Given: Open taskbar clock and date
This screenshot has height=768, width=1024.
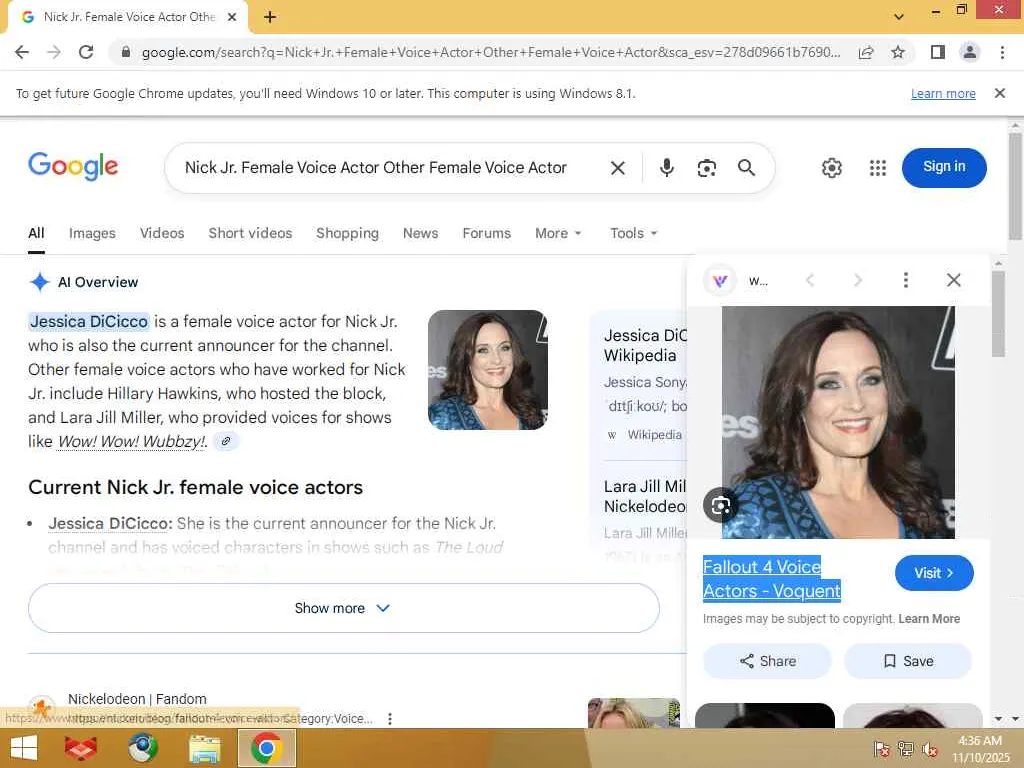Looking at the screenshot, I should click(980, 749).
